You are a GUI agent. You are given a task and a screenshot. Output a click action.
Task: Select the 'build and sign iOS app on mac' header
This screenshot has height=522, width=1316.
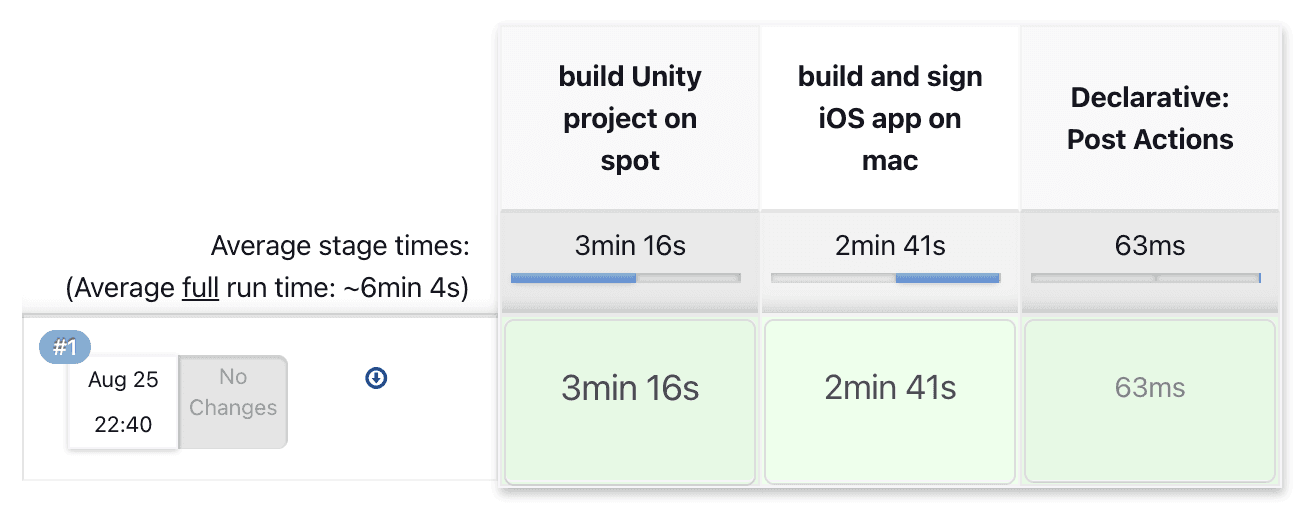pos(890,118)
